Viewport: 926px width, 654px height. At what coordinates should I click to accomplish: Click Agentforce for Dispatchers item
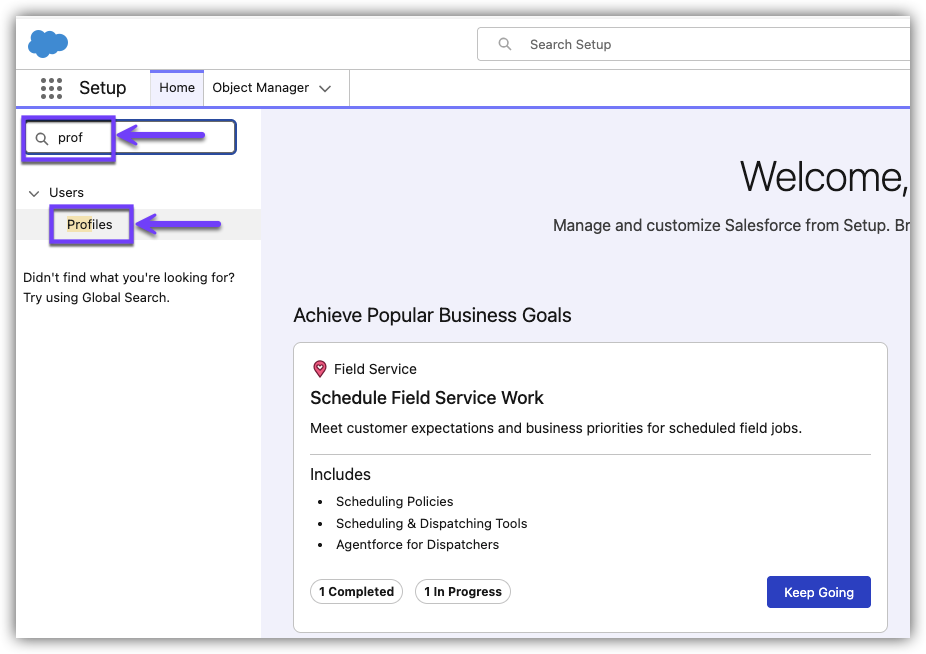tap(417, 545)
